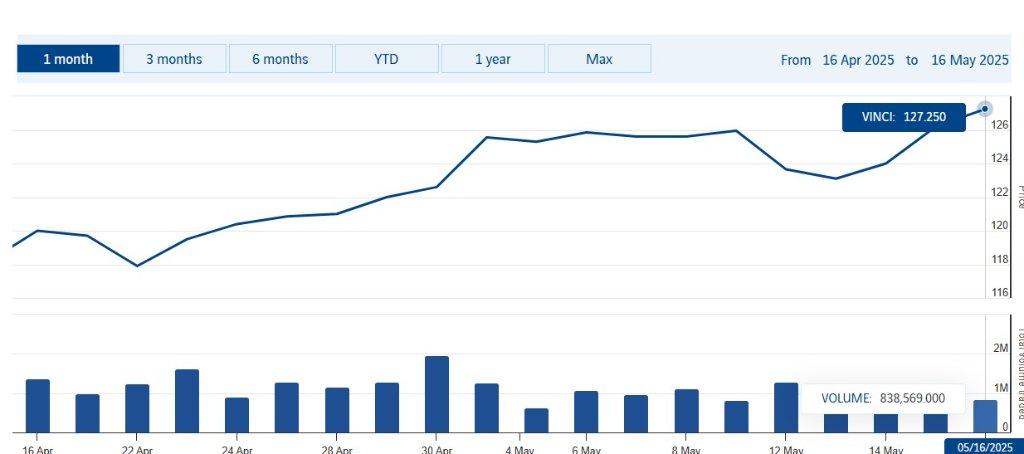
Task: Show Max available history range
Action: pyautogui.click(x=599, y=59)
